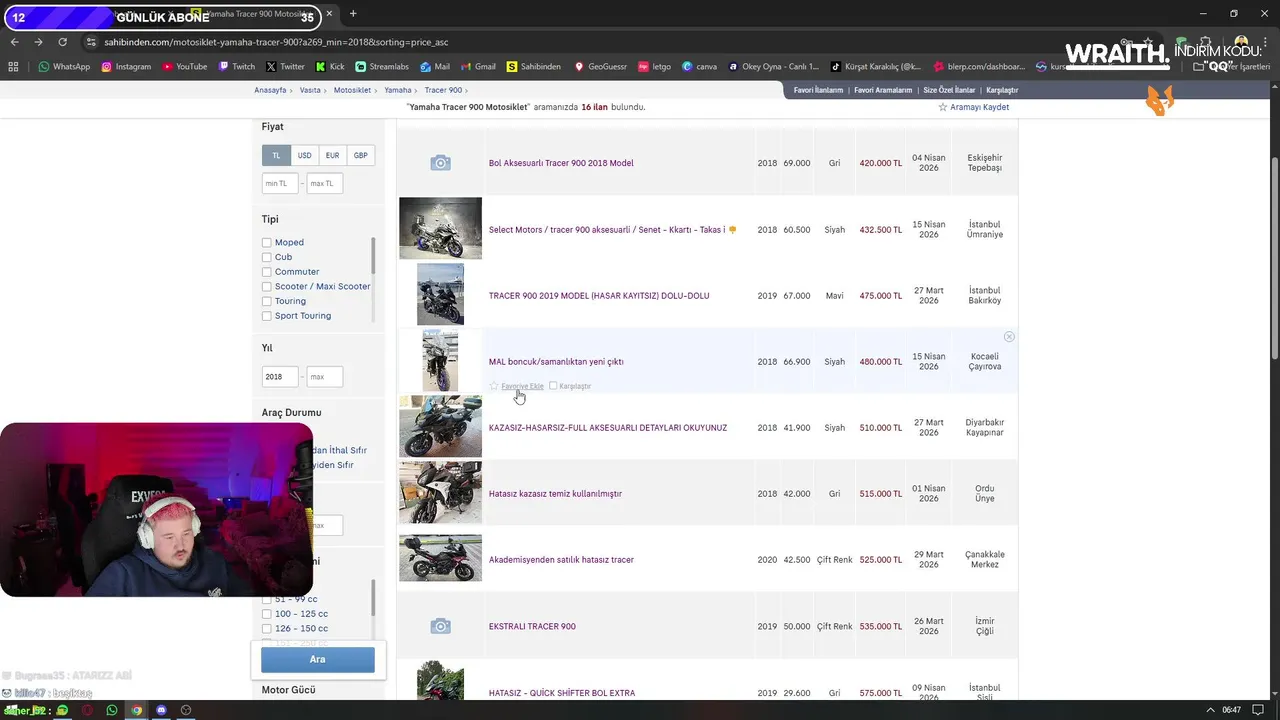The height and width of the screenshot is (720, 1280).
Task: Reload the page with refresh icon
Action: click(62, 42)
